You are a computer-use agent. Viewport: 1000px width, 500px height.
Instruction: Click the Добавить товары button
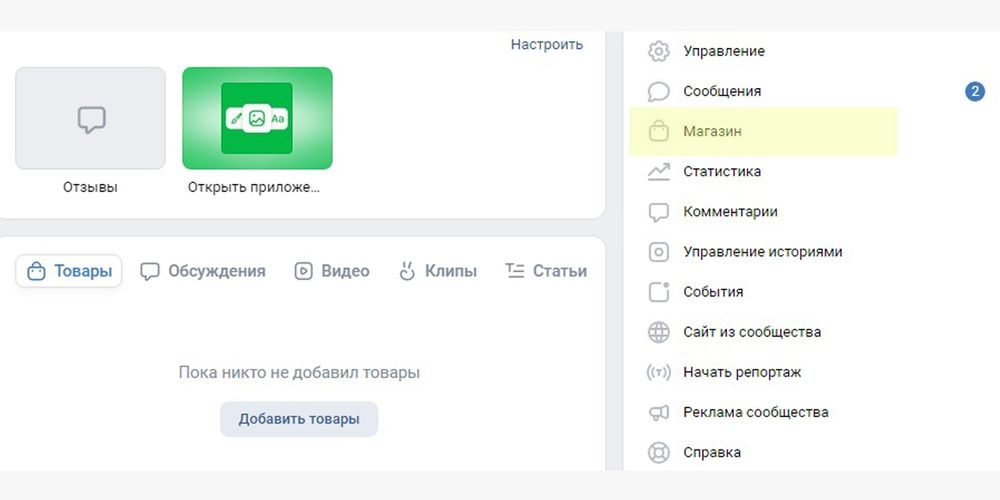(299, 419)
